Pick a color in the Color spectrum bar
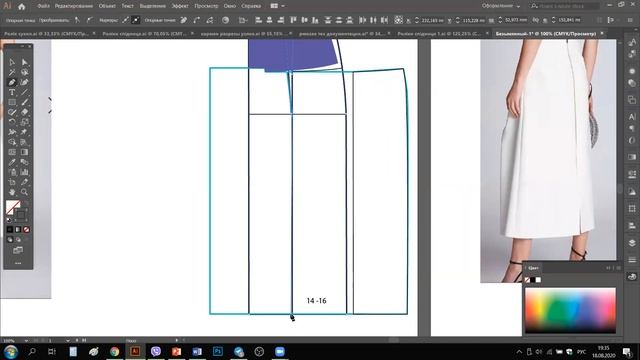 [570, 310]
